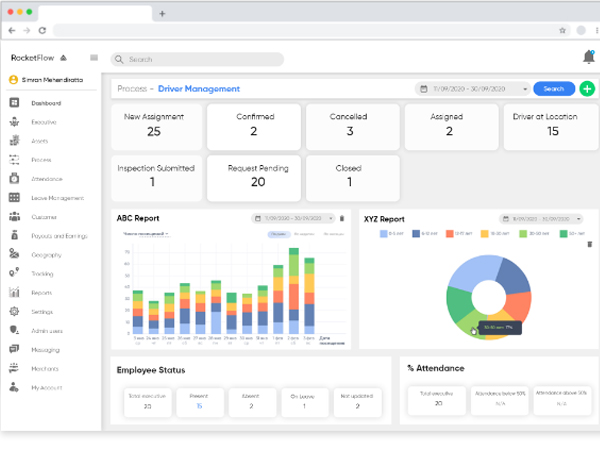Viewport: 600px width, 450px height.
Task: Open the Assigned status card
Action: tap(452, 127)
